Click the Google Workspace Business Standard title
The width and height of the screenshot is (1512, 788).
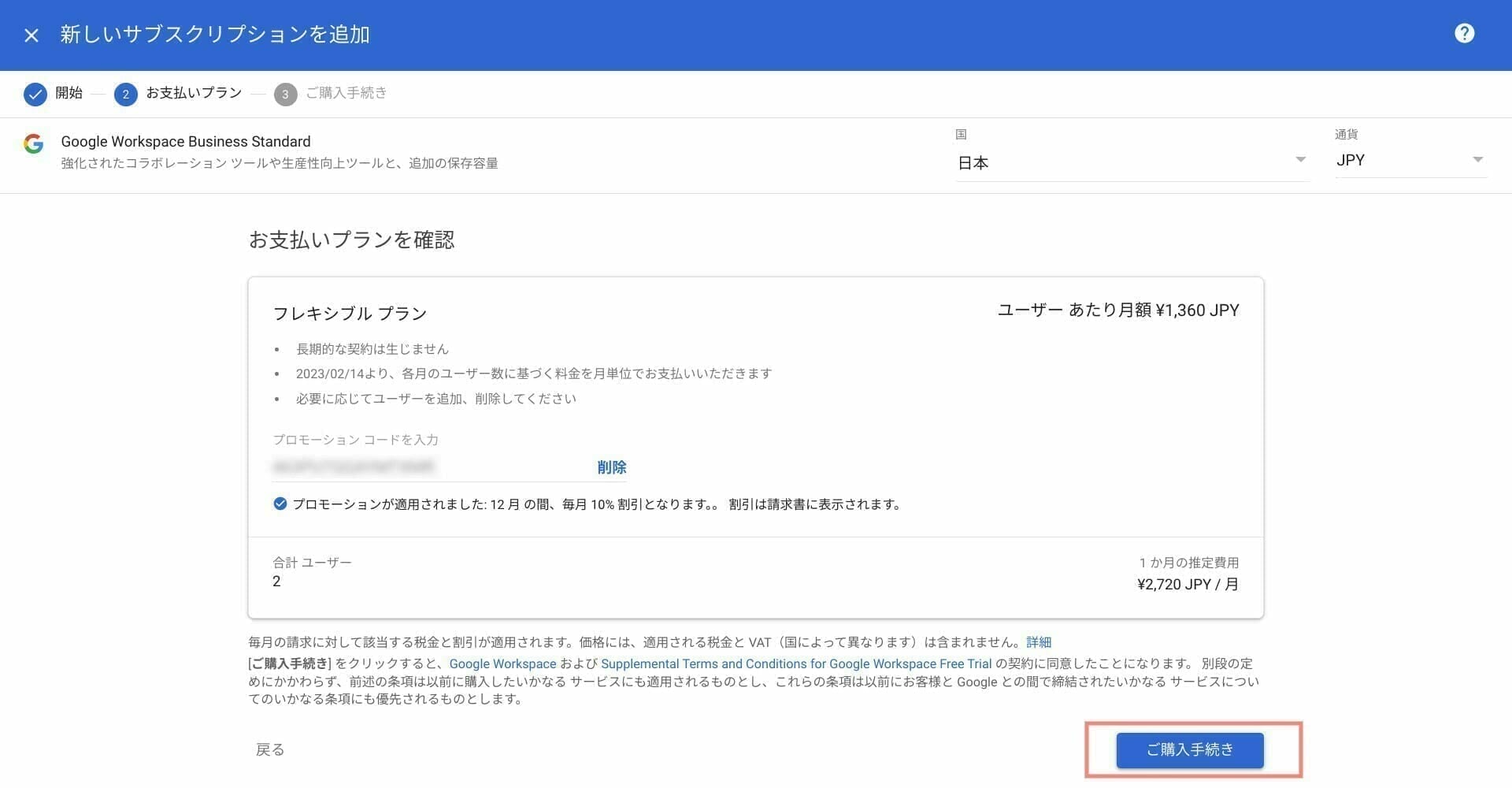point(186,142)
